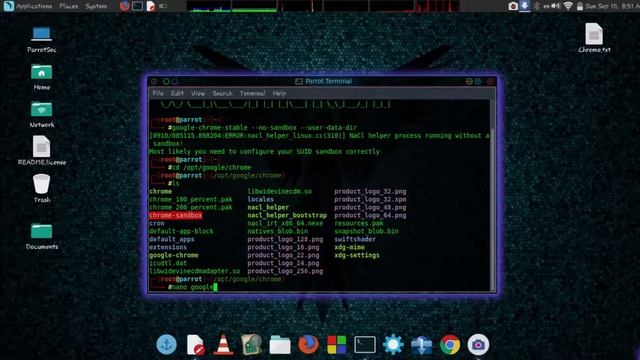This screenshot has width=640, height=360.
Task: Open the terminal View menu
Action: click(198, 93)
